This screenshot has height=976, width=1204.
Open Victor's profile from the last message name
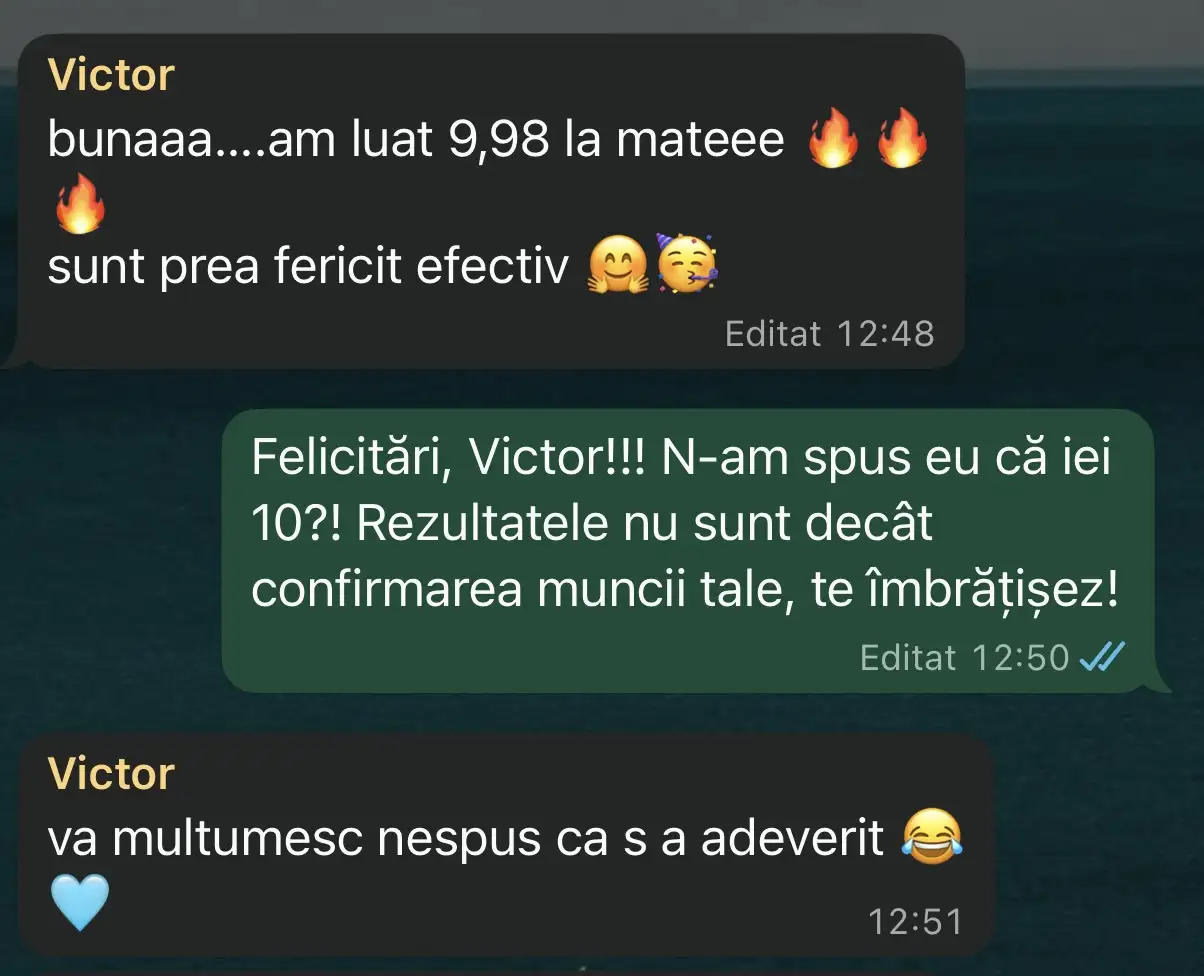[x=111, y=774]
